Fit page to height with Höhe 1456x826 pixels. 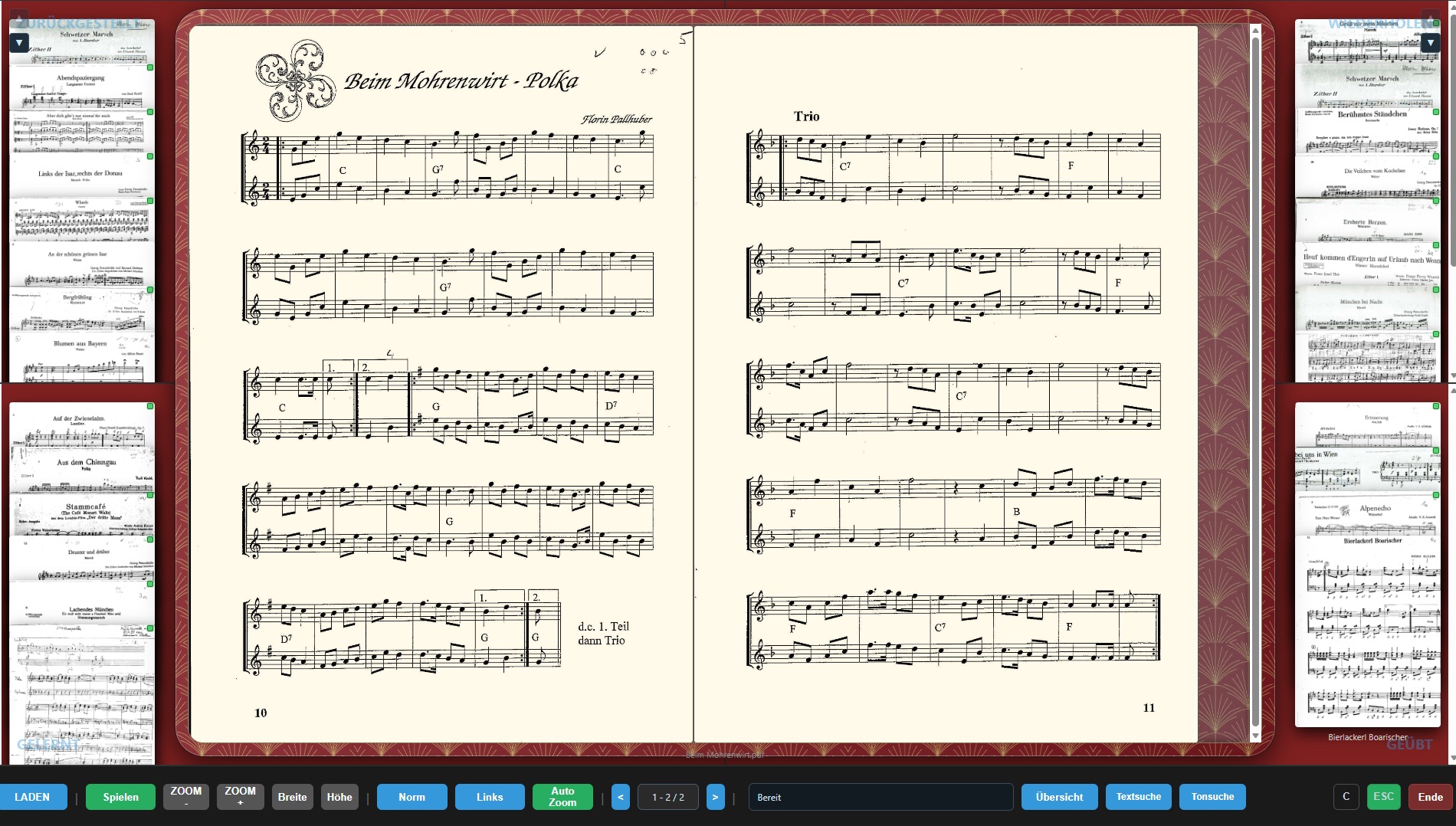[339, 797]
